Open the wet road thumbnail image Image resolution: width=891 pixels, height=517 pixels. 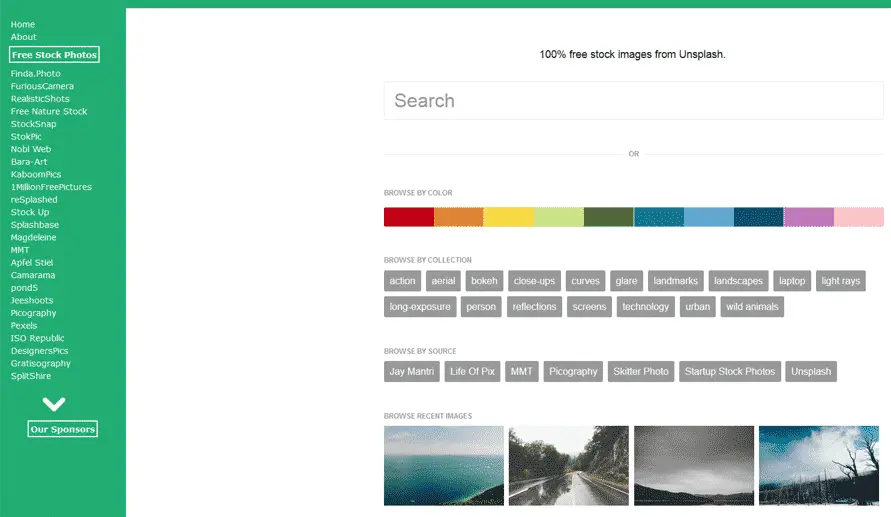pyautogui.click(x=569, y=466)
